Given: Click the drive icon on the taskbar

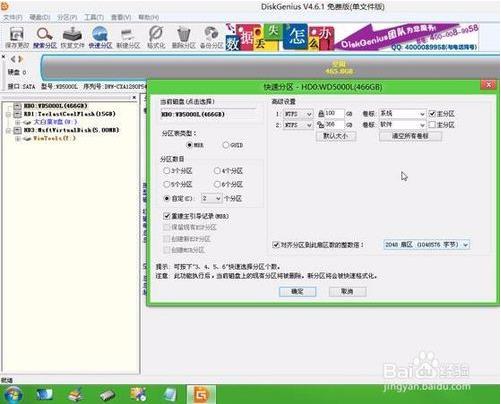Looking at the screenshot, I should click(108, 395).
